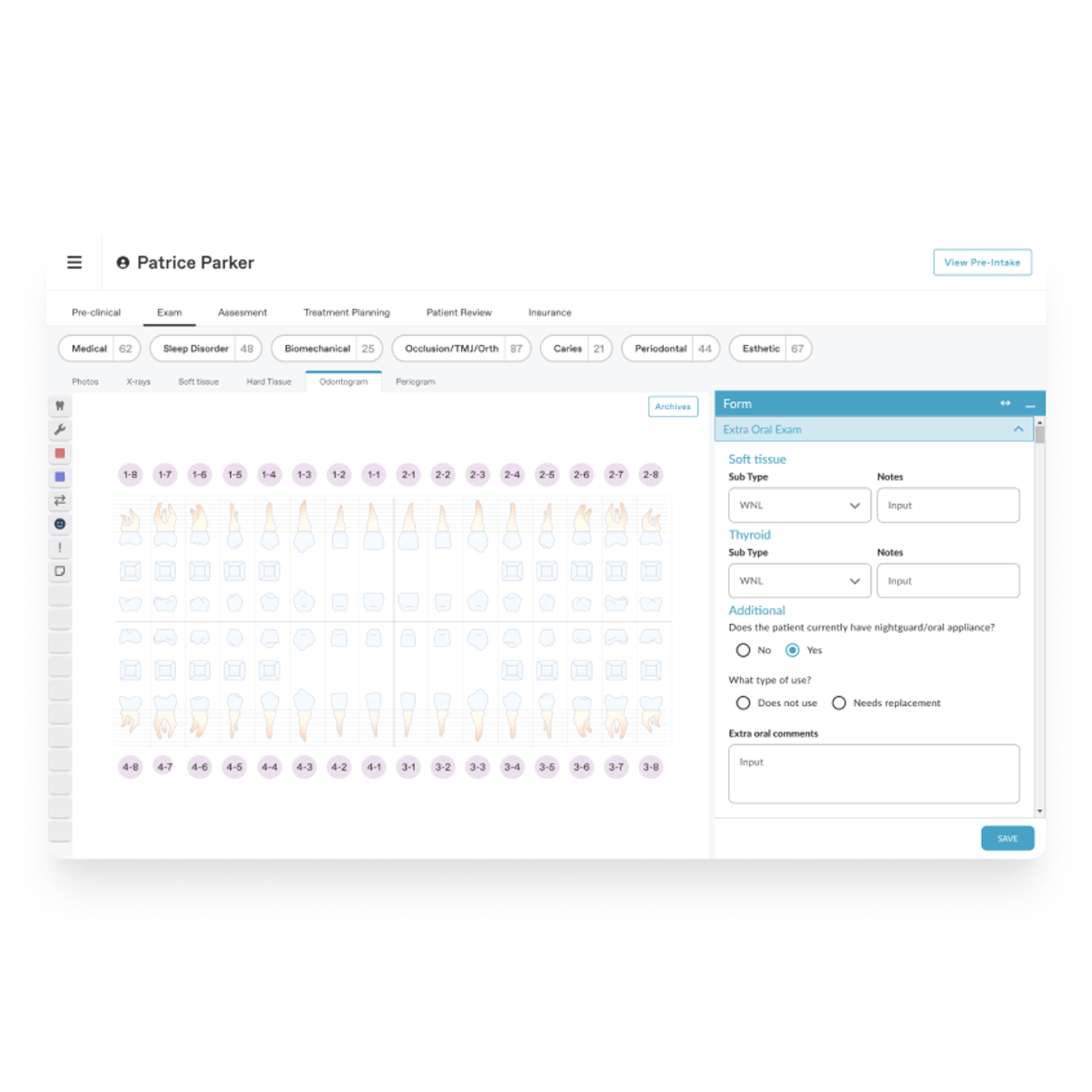Screen dimensions: 1092x1092
Task: Open View Pre-Intake panel
Action: click(981, 263)
